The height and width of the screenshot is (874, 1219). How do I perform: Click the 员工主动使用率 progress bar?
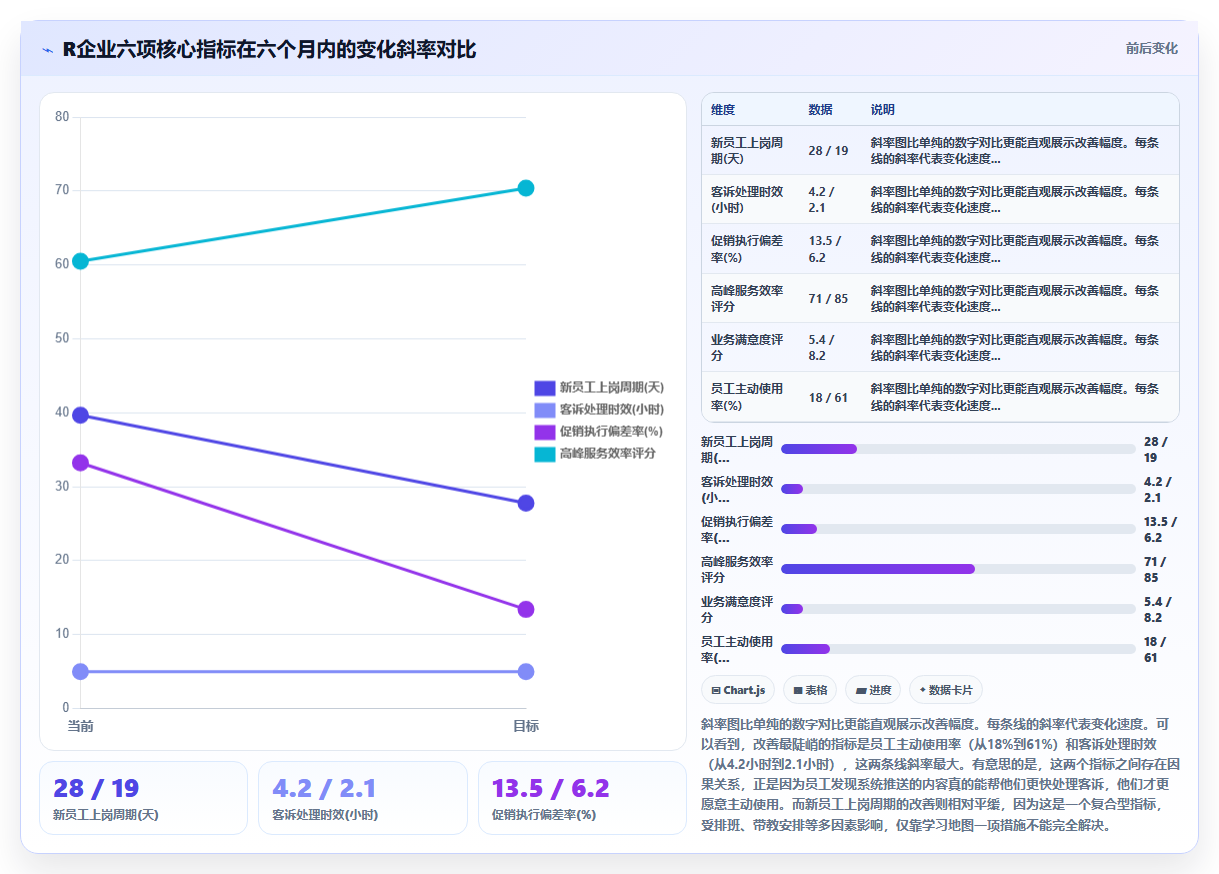coord(958,649)
